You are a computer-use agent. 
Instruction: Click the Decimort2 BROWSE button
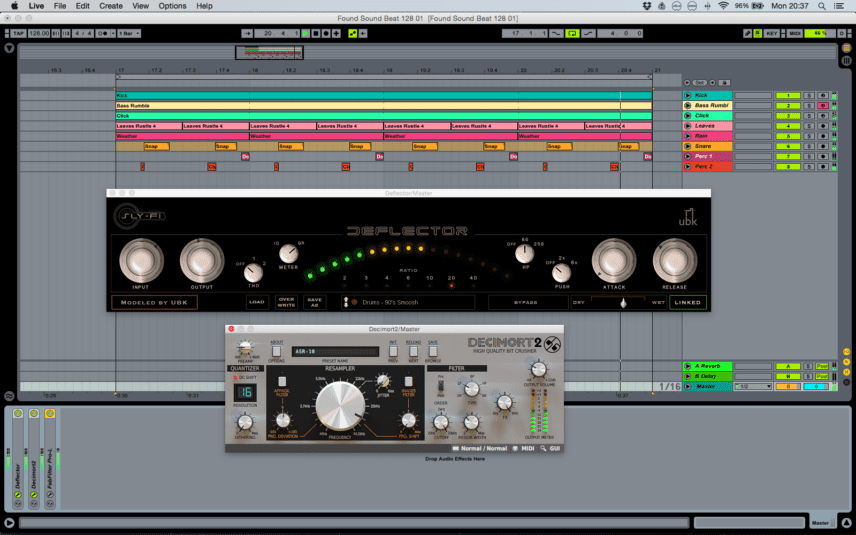pyautogui.click(x=433, y=351)
